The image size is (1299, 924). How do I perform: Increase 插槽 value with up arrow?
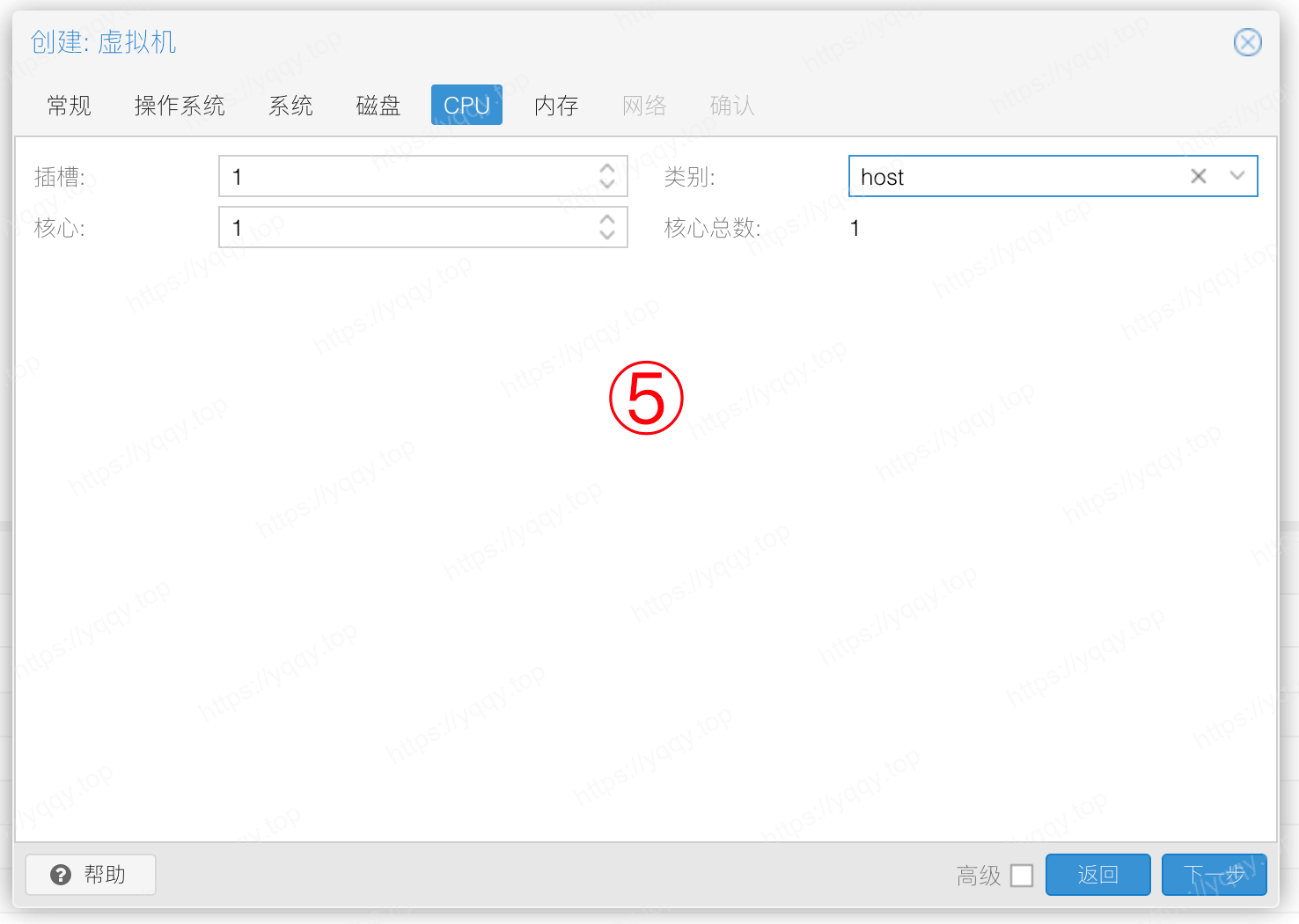click(x=606, y=168)
